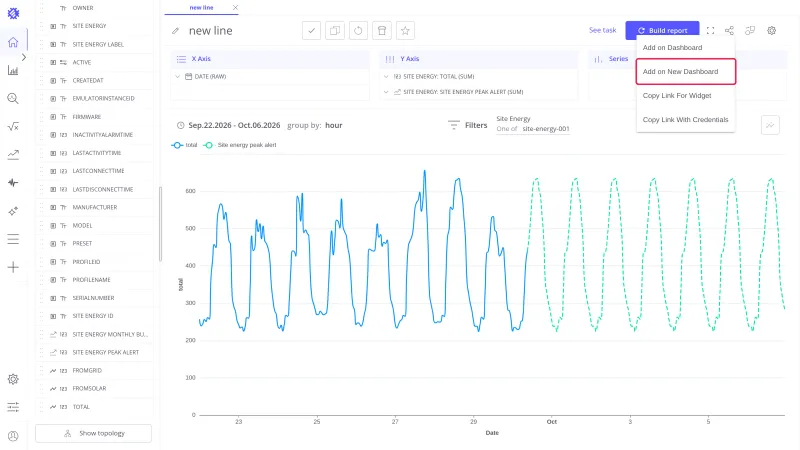Click the refresh circle icon in toolbar

tap(358, 31)
